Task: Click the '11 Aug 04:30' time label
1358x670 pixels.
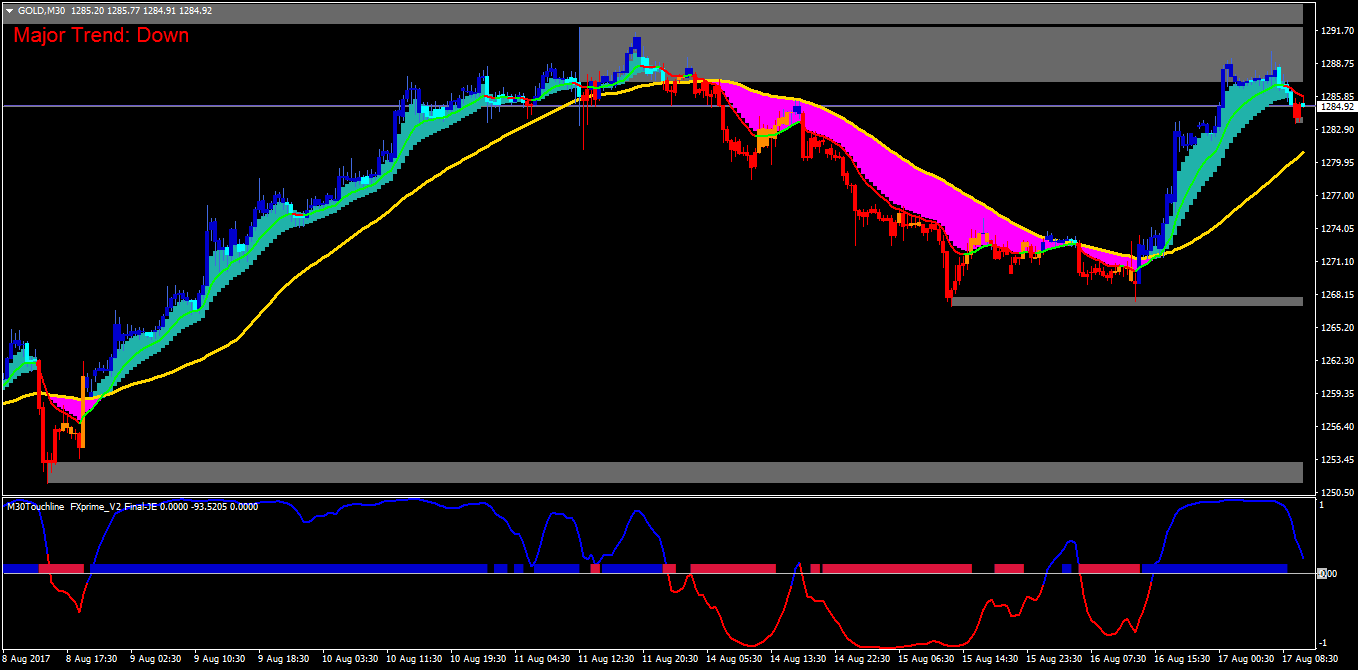Action: click(542, 660)
